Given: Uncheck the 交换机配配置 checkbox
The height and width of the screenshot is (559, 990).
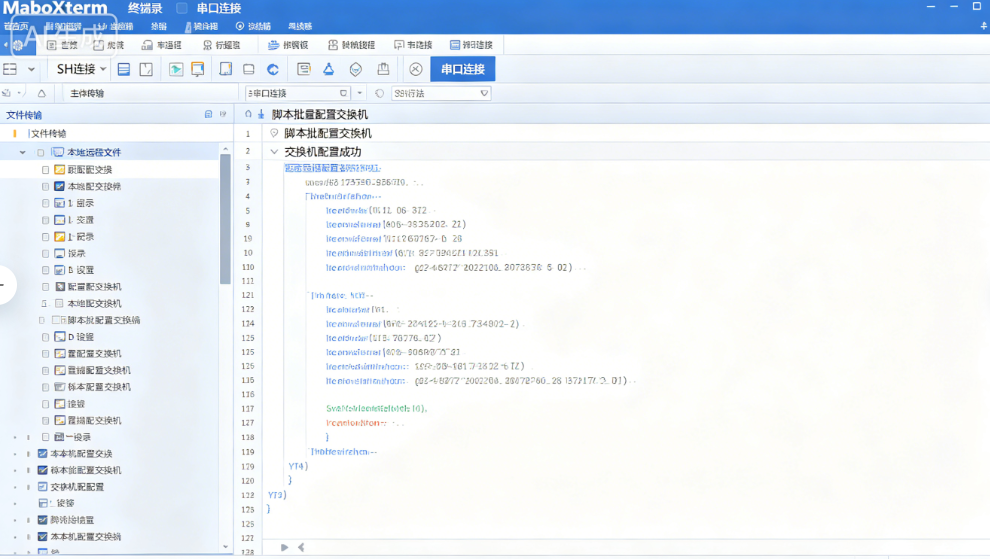Looking at the screenshot, I should (42, 487).
